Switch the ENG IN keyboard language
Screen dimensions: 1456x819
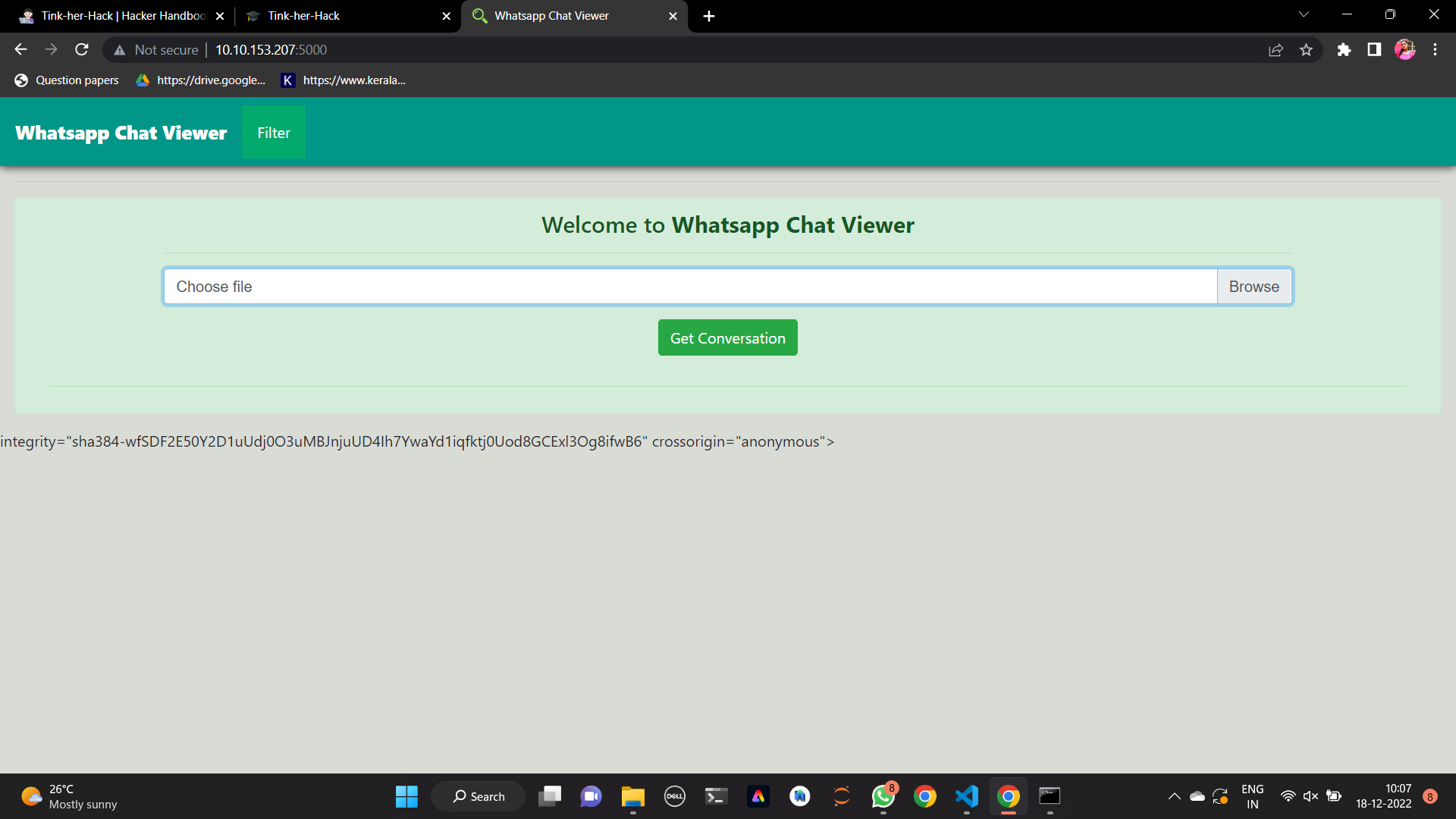[x=1252, y=795]
